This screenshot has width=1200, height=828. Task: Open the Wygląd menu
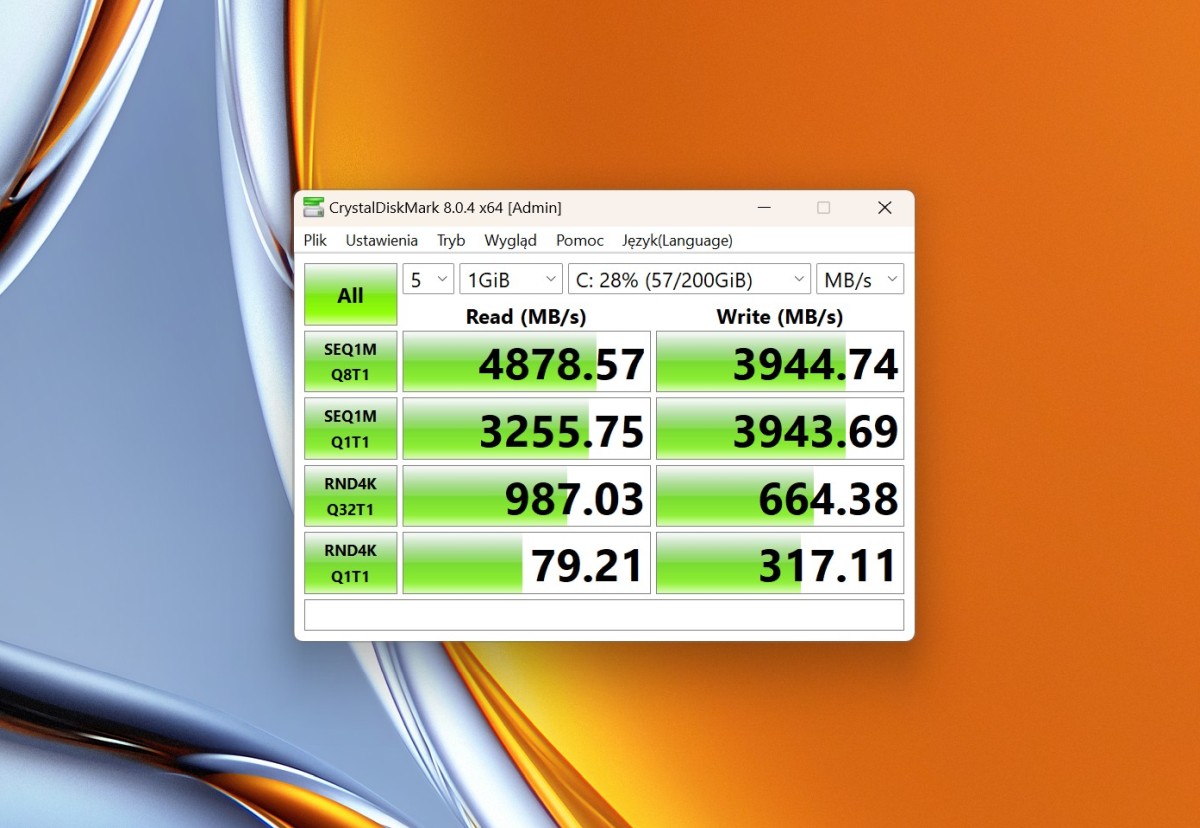pyautogui.click(x=510, y=240)
